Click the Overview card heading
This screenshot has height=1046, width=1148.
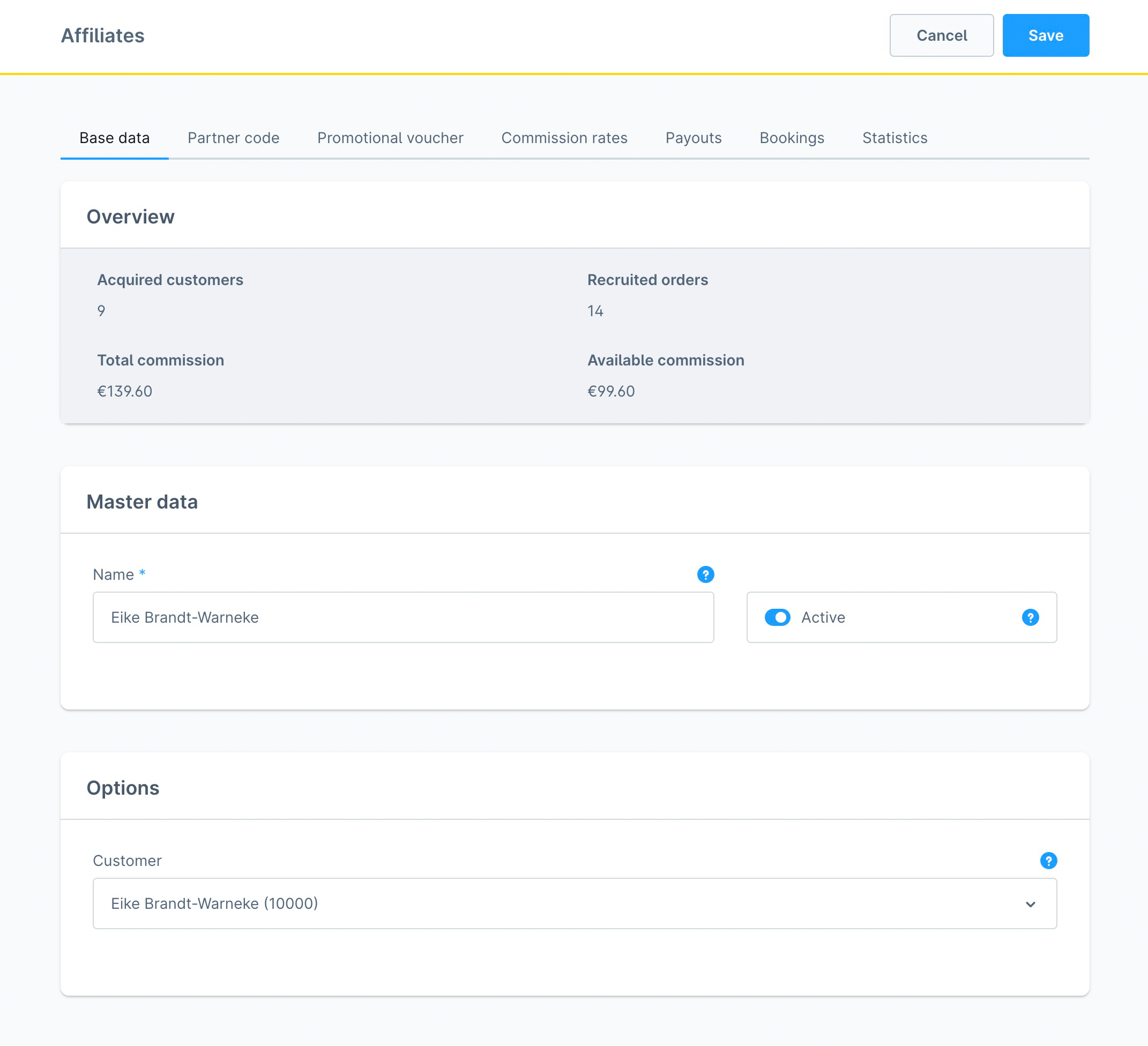130,217
